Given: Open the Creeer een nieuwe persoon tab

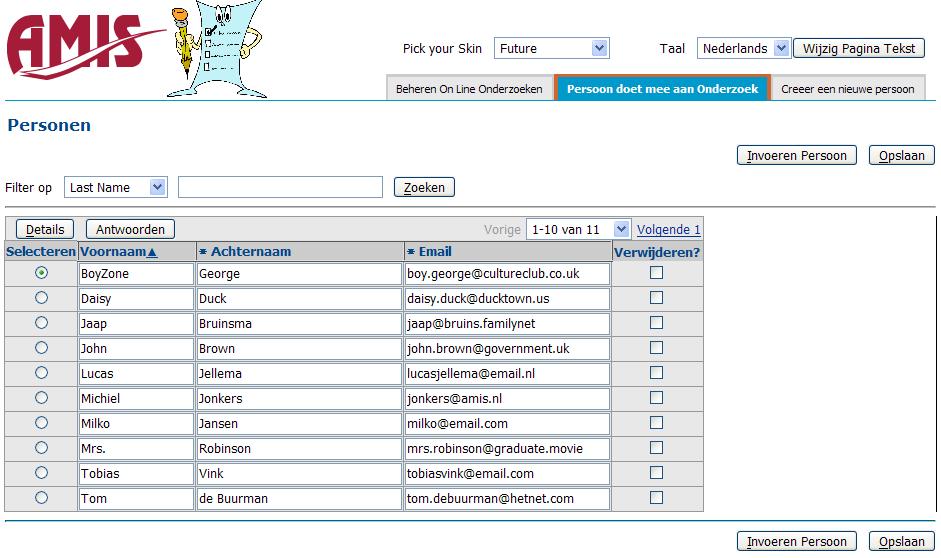Looking at the screenshot, I should click(847, 89).
